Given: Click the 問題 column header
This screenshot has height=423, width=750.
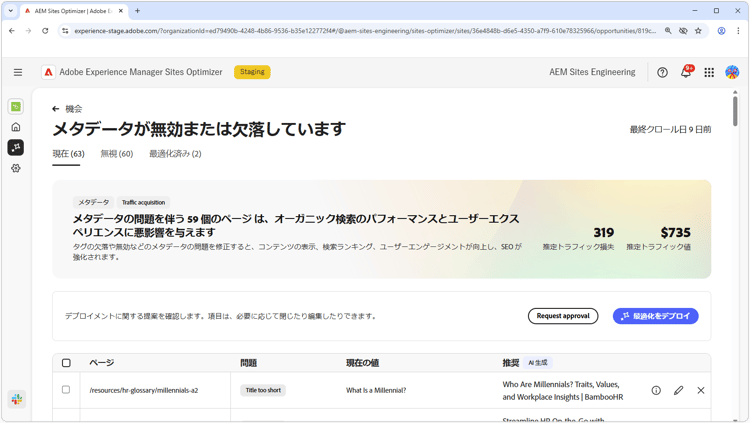Looking at the screenshot, I should coord(249,363).
